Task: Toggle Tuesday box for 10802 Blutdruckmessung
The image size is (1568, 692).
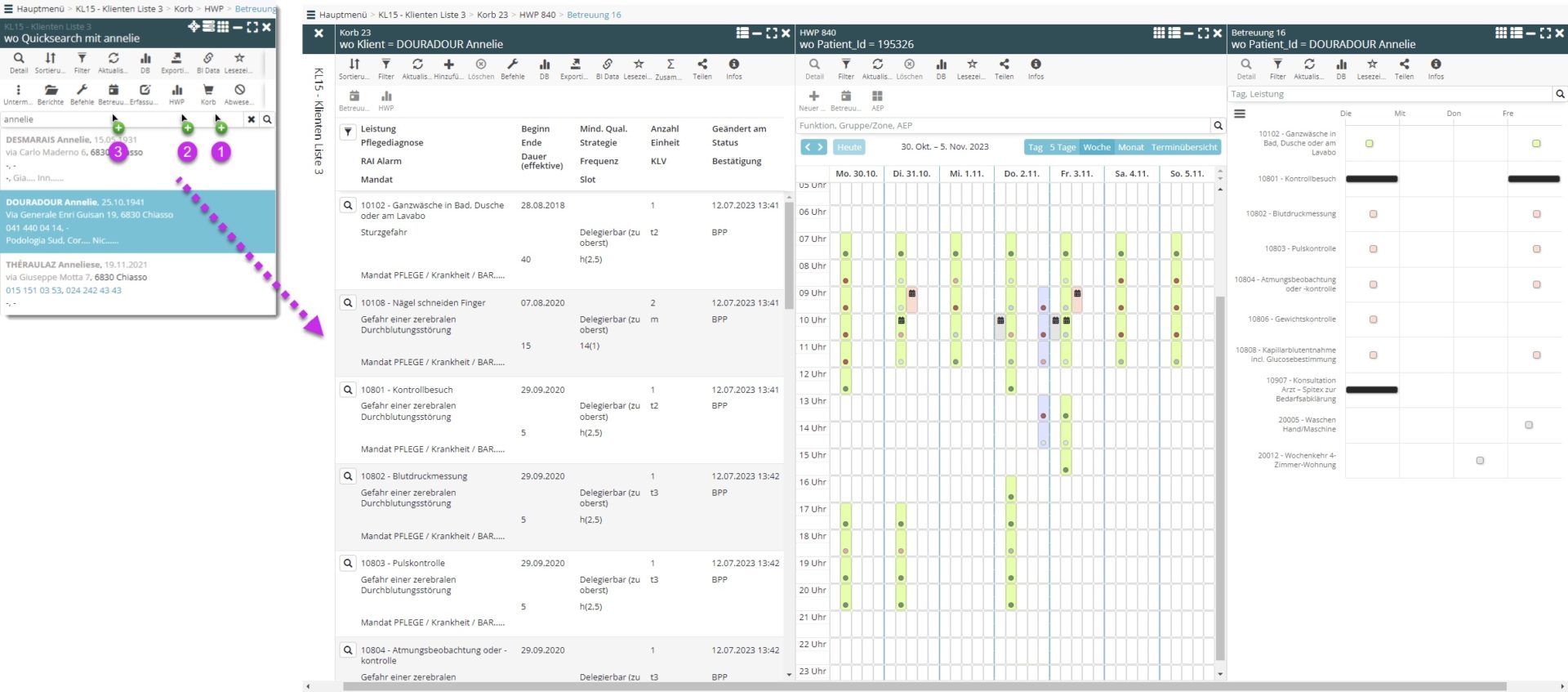Action: click(1373, 214)
